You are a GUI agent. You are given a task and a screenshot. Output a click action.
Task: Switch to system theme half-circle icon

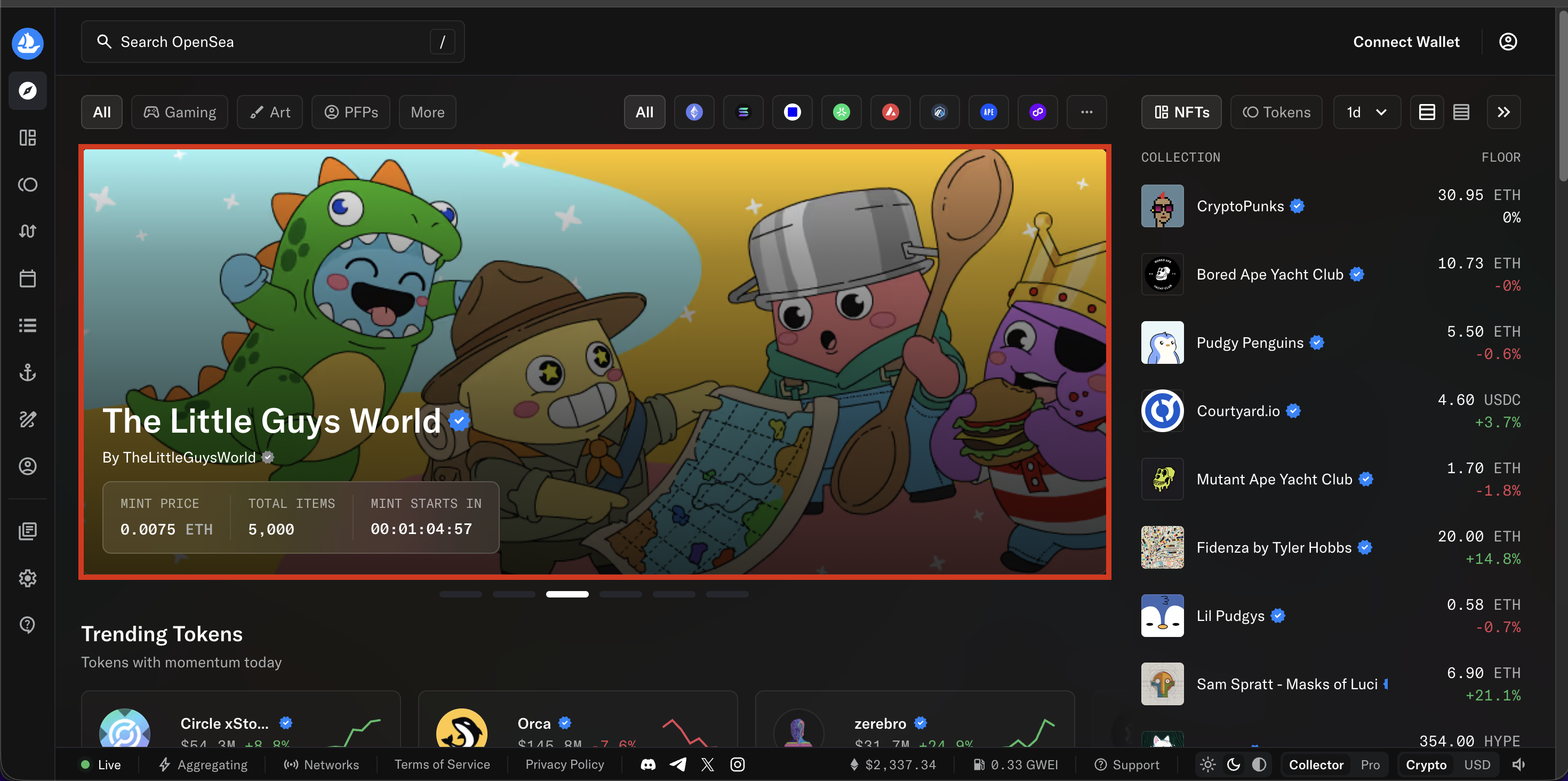point(1259,764)
